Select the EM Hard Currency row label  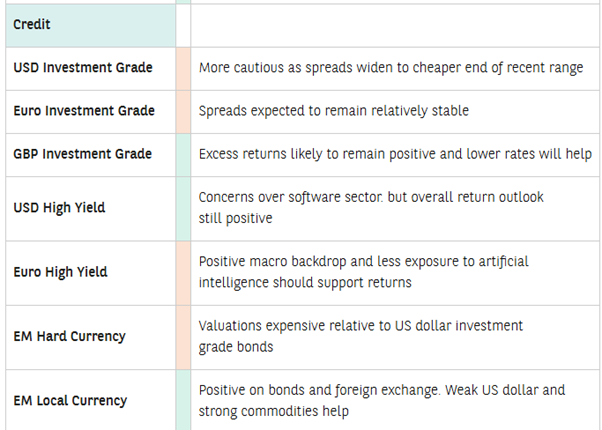tap(69, 336)
